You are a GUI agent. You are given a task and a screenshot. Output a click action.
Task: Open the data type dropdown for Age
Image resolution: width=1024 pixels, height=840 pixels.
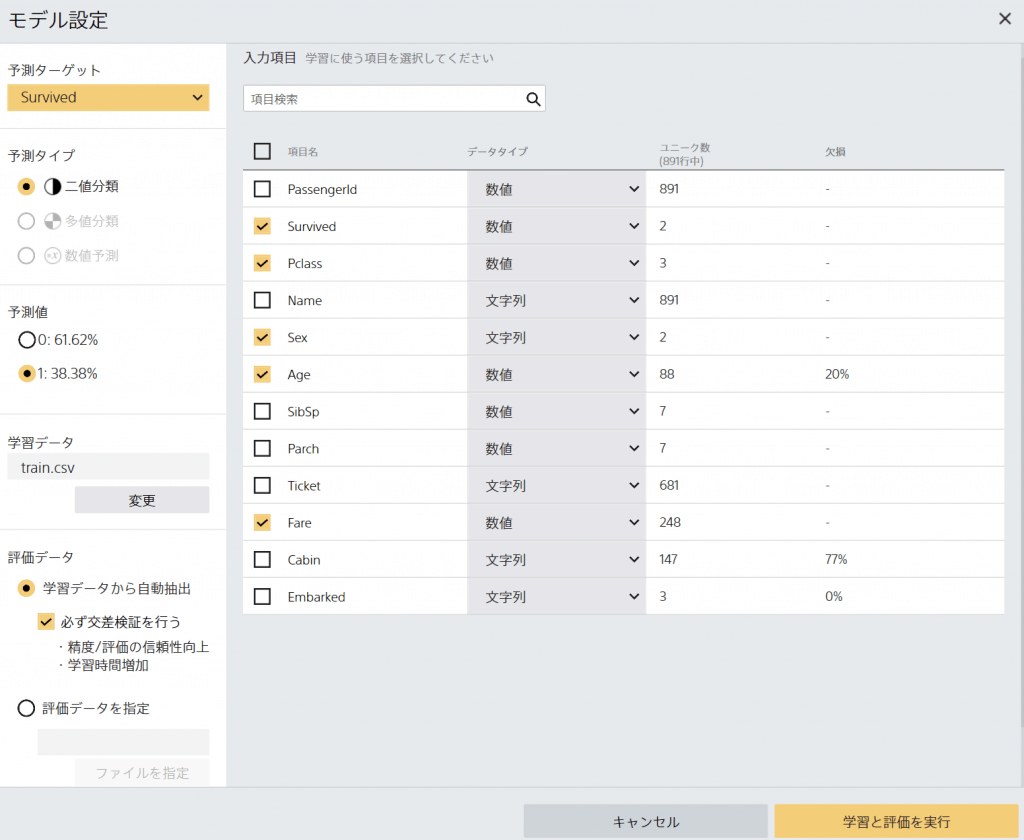pyautogui.click(x=555, y=375)
